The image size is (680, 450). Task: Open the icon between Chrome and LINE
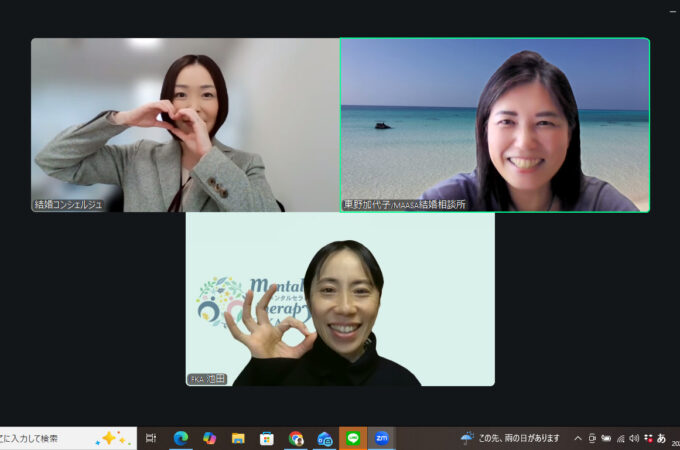(x=325, y=438)
